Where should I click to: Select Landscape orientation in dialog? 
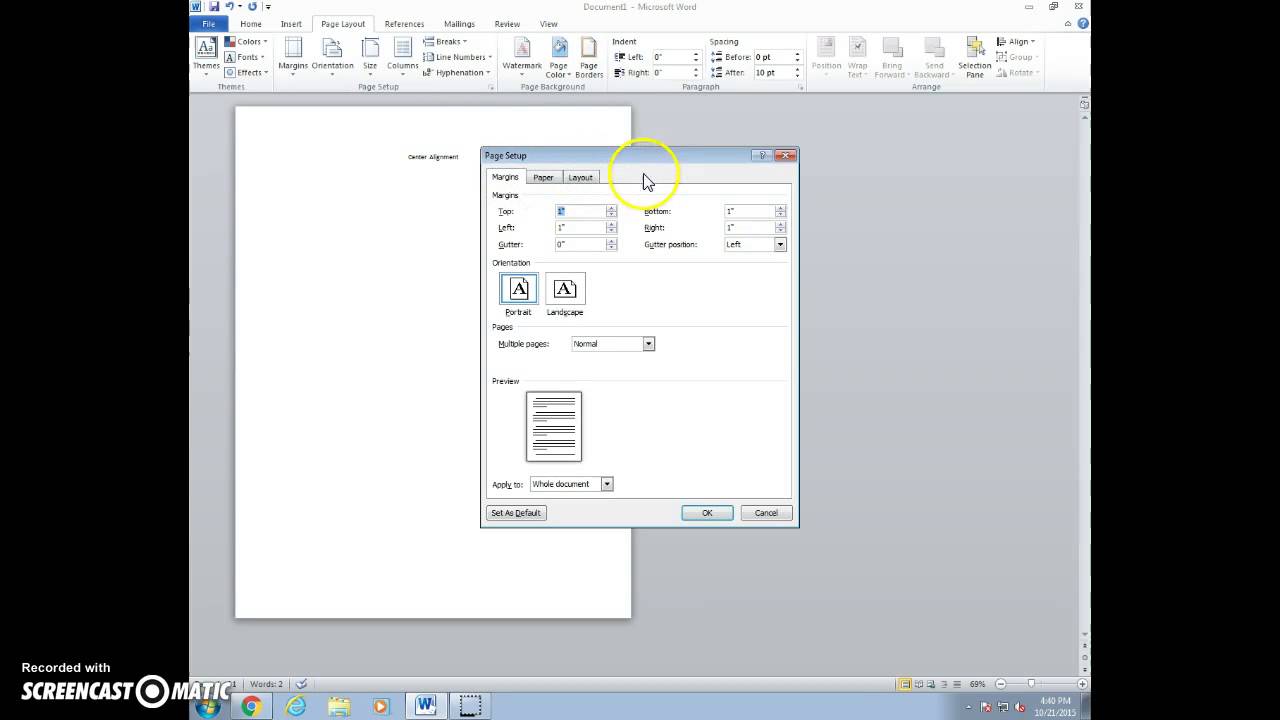[x=565, y=295]
